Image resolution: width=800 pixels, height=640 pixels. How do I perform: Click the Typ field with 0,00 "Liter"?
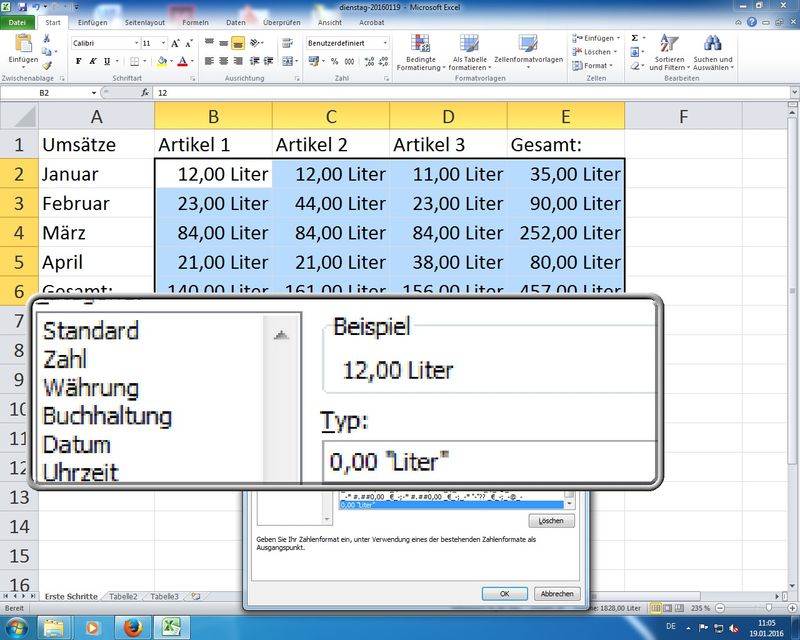[x=490, y=461]
